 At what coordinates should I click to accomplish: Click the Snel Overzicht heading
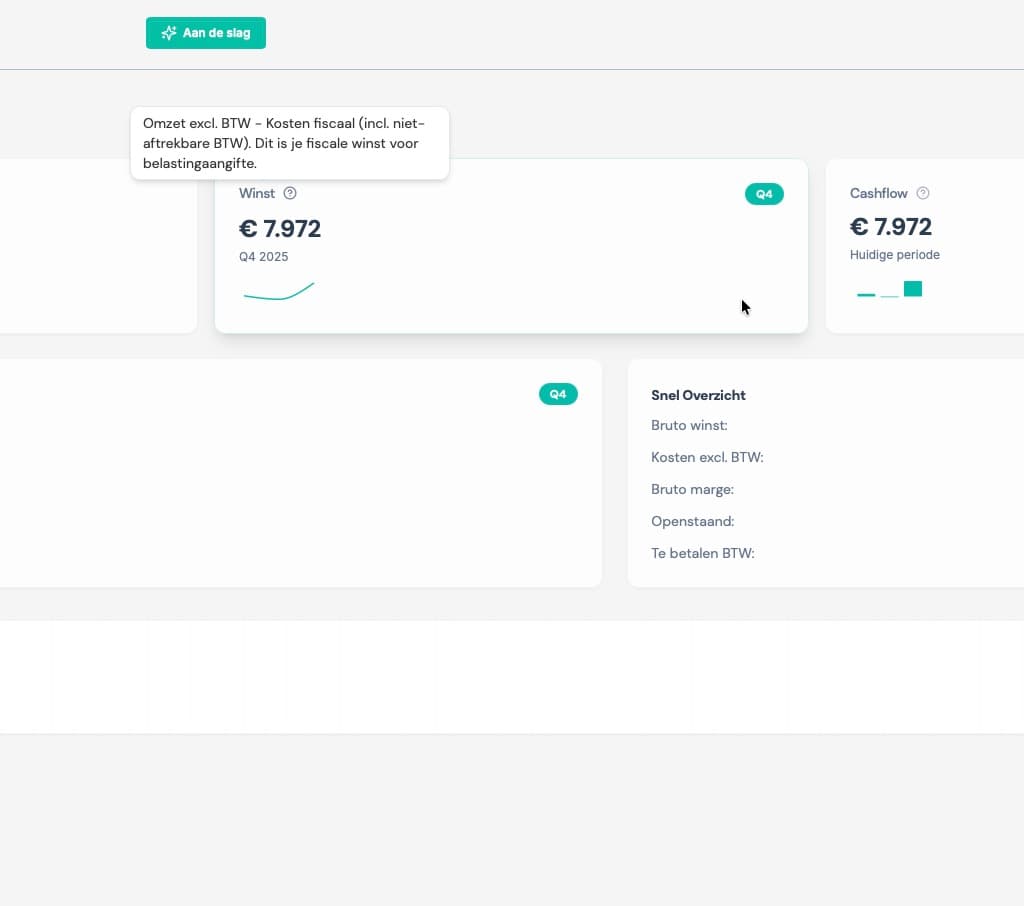[x=698, y=395]
